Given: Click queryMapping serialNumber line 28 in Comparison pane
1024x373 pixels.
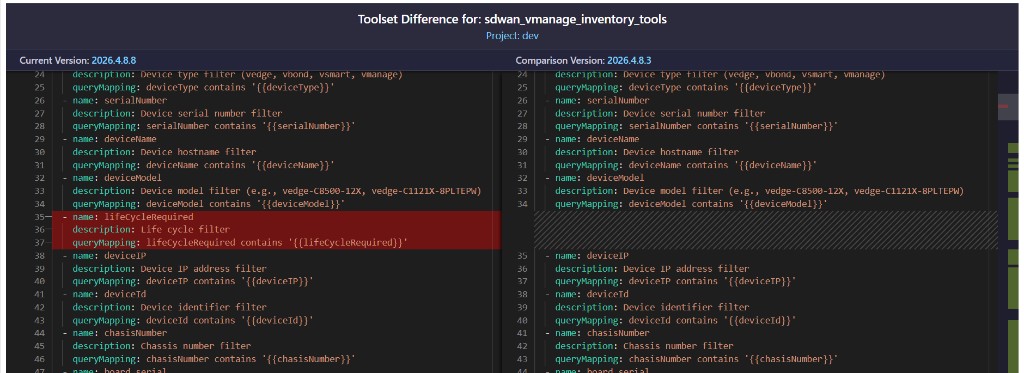Looking at the screenshot, I should (697, 126).
